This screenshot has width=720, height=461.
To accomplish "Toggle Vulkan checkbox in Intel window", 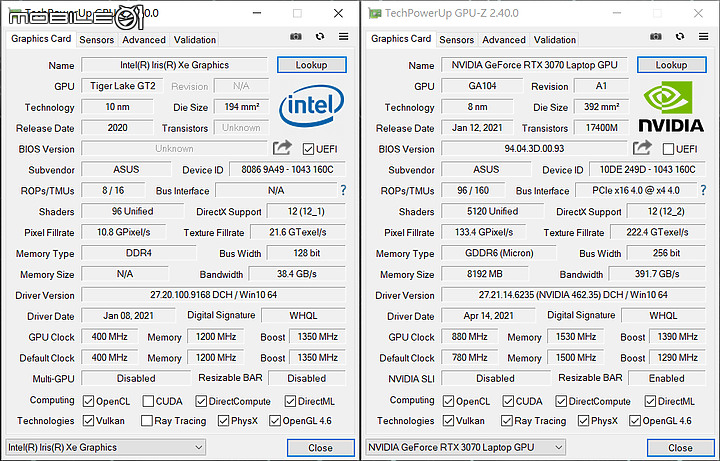I will (x=88, y=421).
